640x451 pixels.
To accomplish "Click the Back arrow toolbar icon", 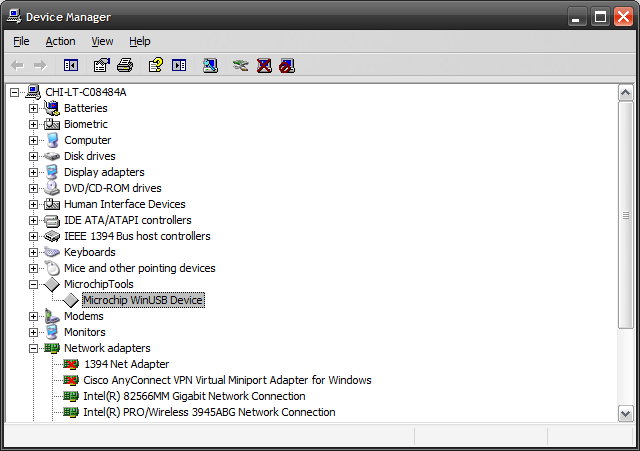I will click(x=17, y=65).
